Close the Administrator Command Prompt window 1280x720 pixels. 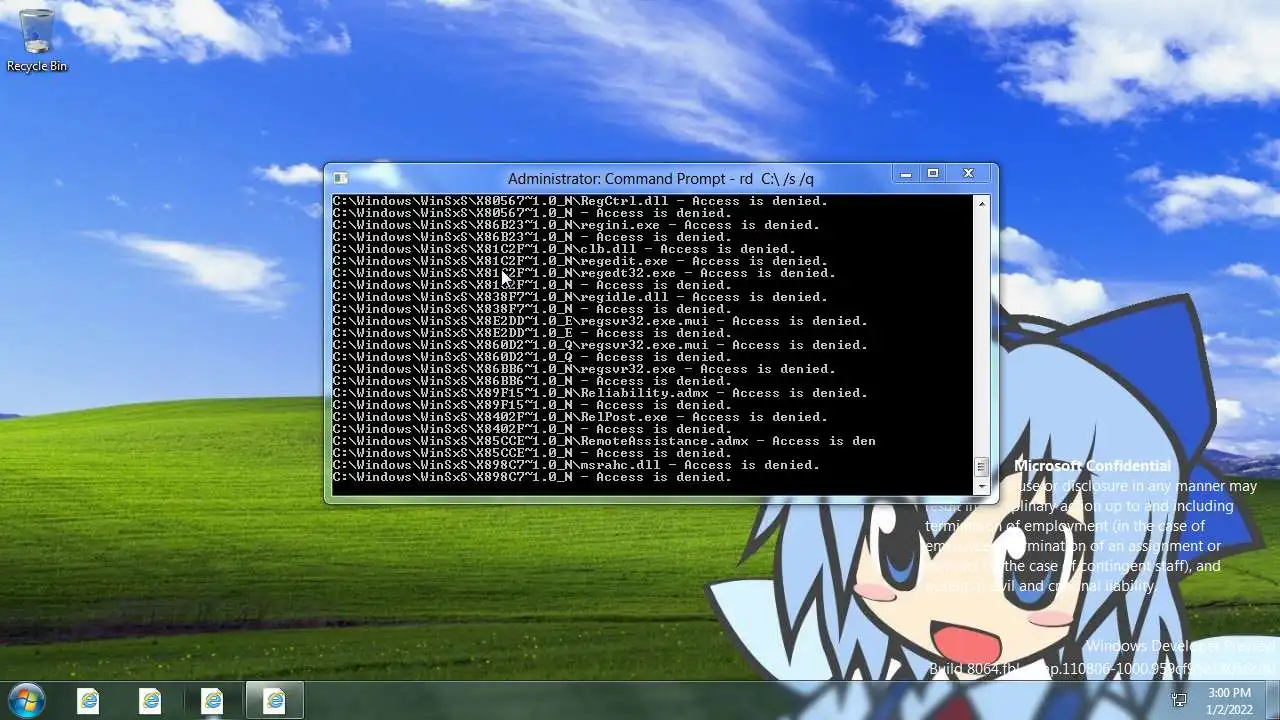pos(968,174)
